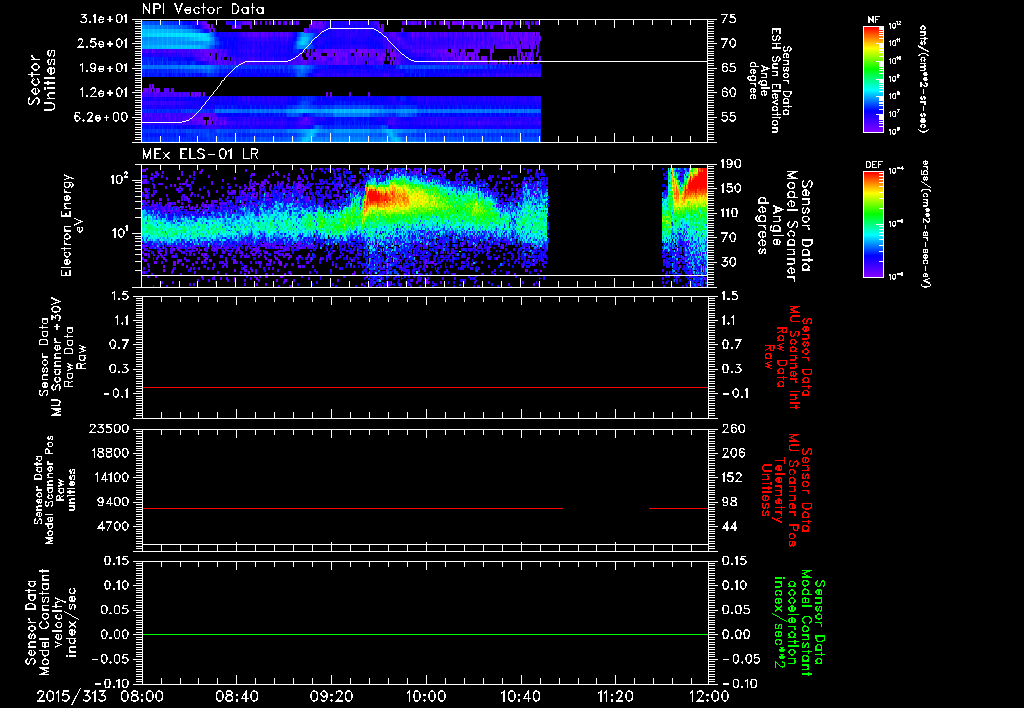Click the "Sector Unitless" axis label

point(42,80)
